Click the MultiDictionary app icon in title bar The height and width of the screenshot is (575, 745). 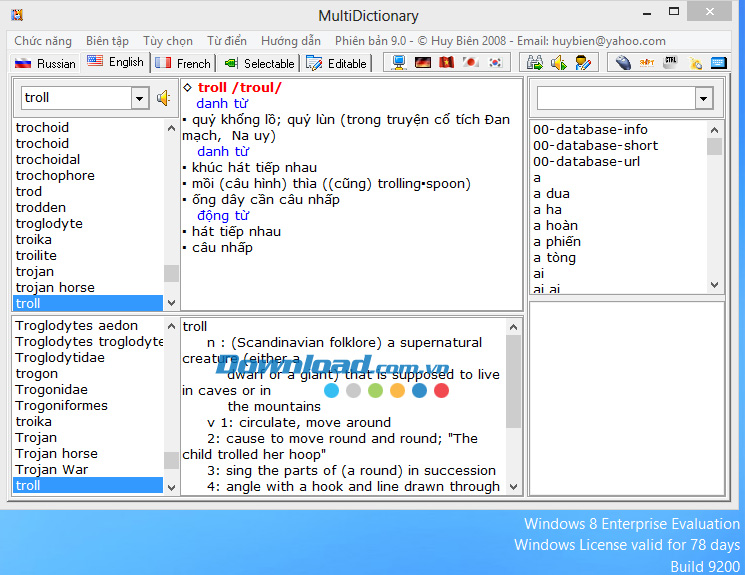tap(17, 15)
